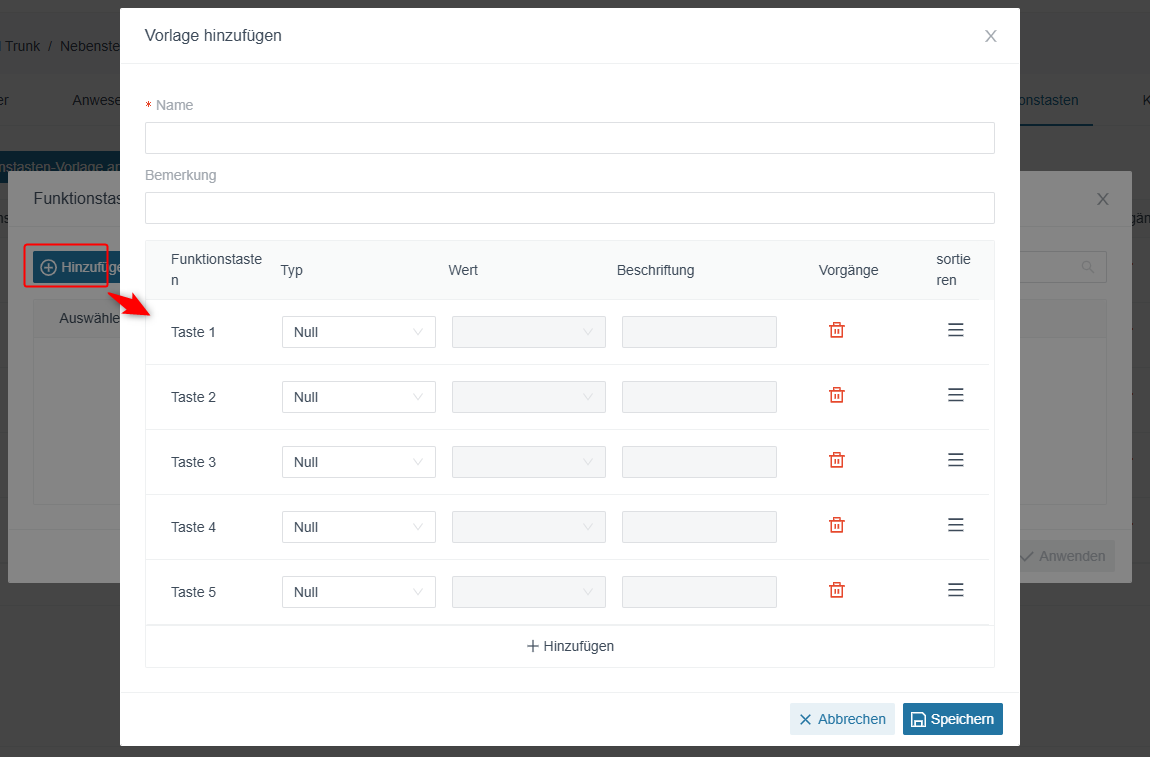This screenshot has height=757, width=1150.
Task: Click the Taste 3 label
Action: 193,462
